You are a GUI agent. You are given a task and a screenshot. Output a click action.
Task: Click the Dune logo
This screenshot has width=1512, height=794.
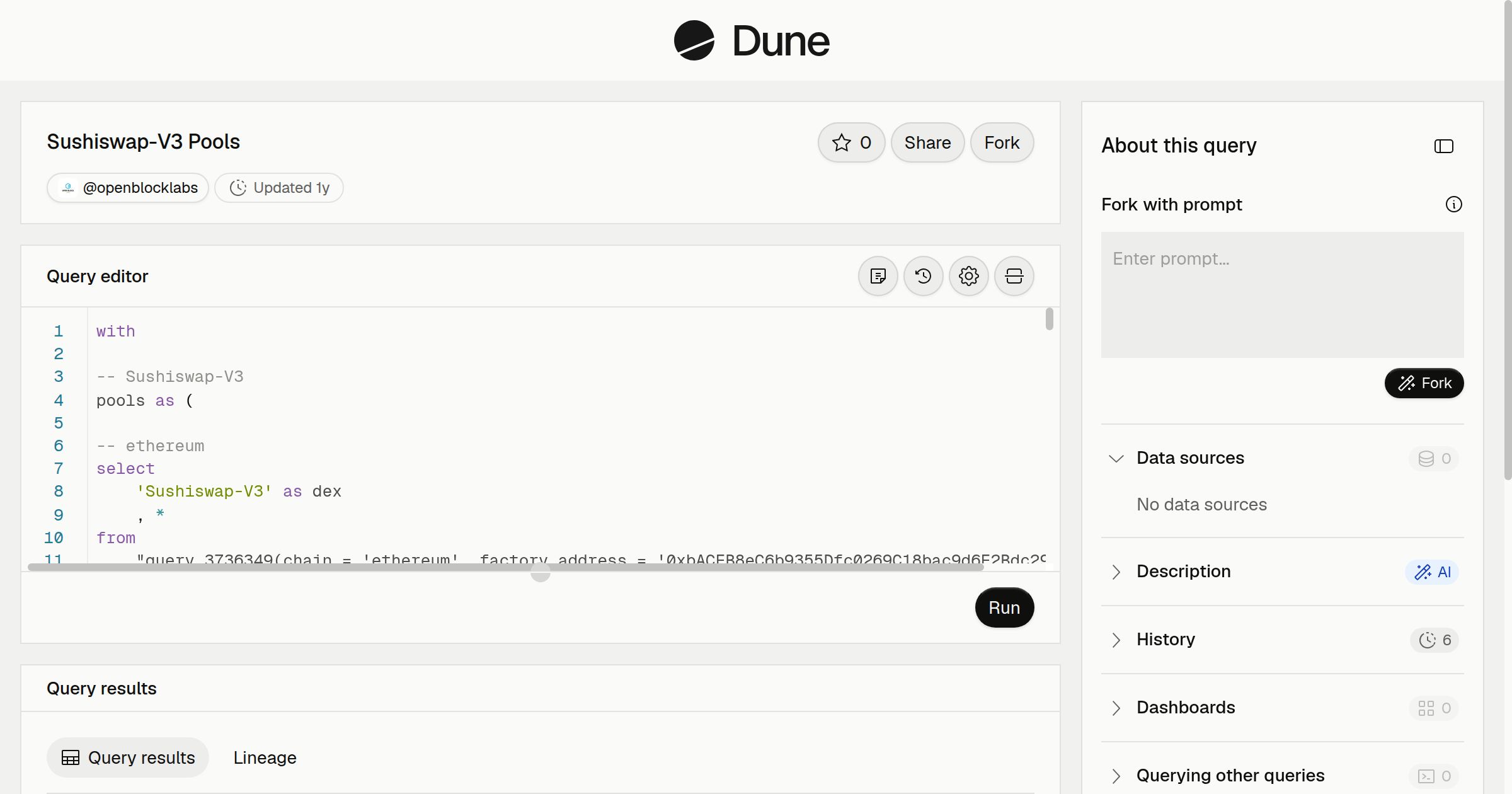tap(752, 40)
